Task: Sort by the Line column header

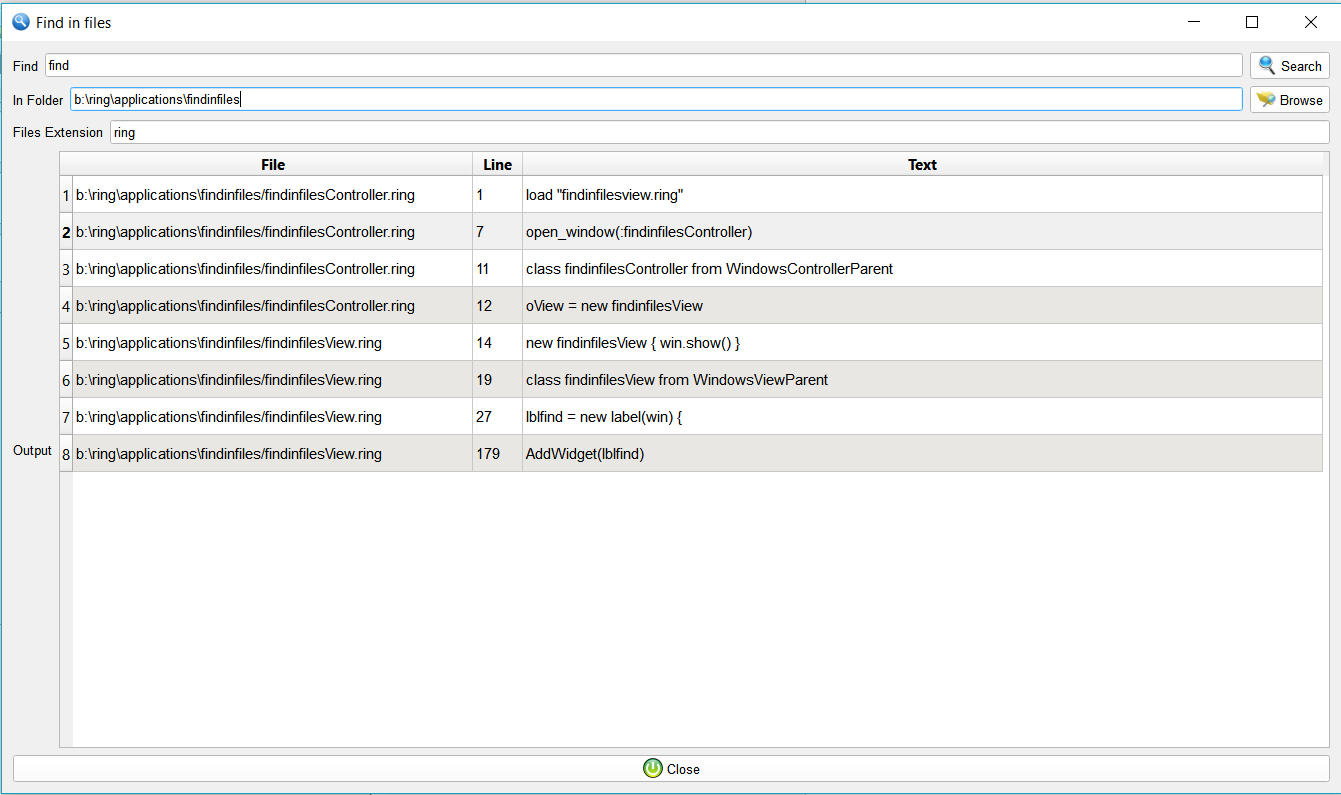Action: point(497,164)
